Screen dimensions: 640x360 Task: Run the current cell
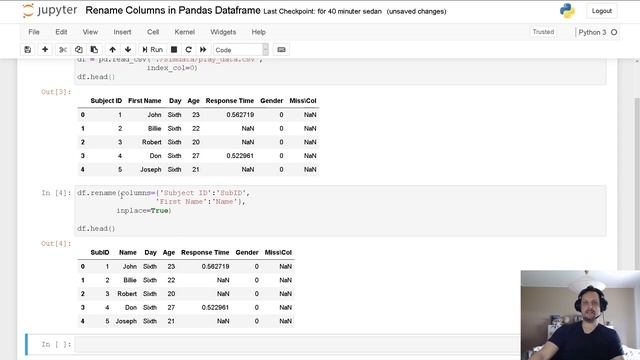click(152, 50)
